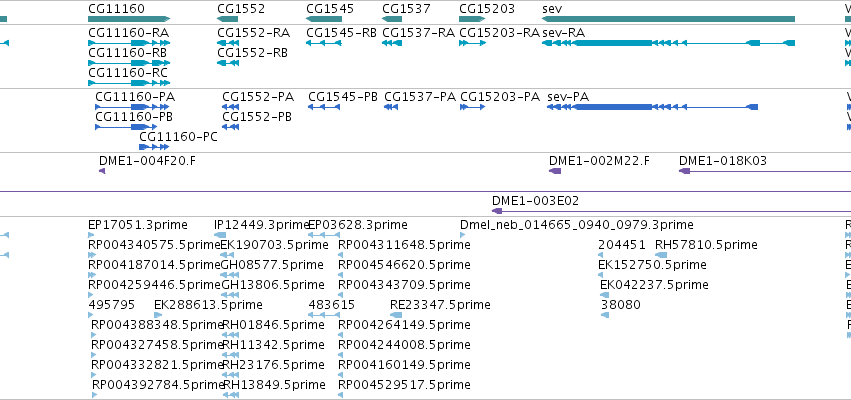Image resolution: width=851 pixels, height=400 pixels.
Task: Select EST RP004332821.5prime
Action: [x=93, y=376]
